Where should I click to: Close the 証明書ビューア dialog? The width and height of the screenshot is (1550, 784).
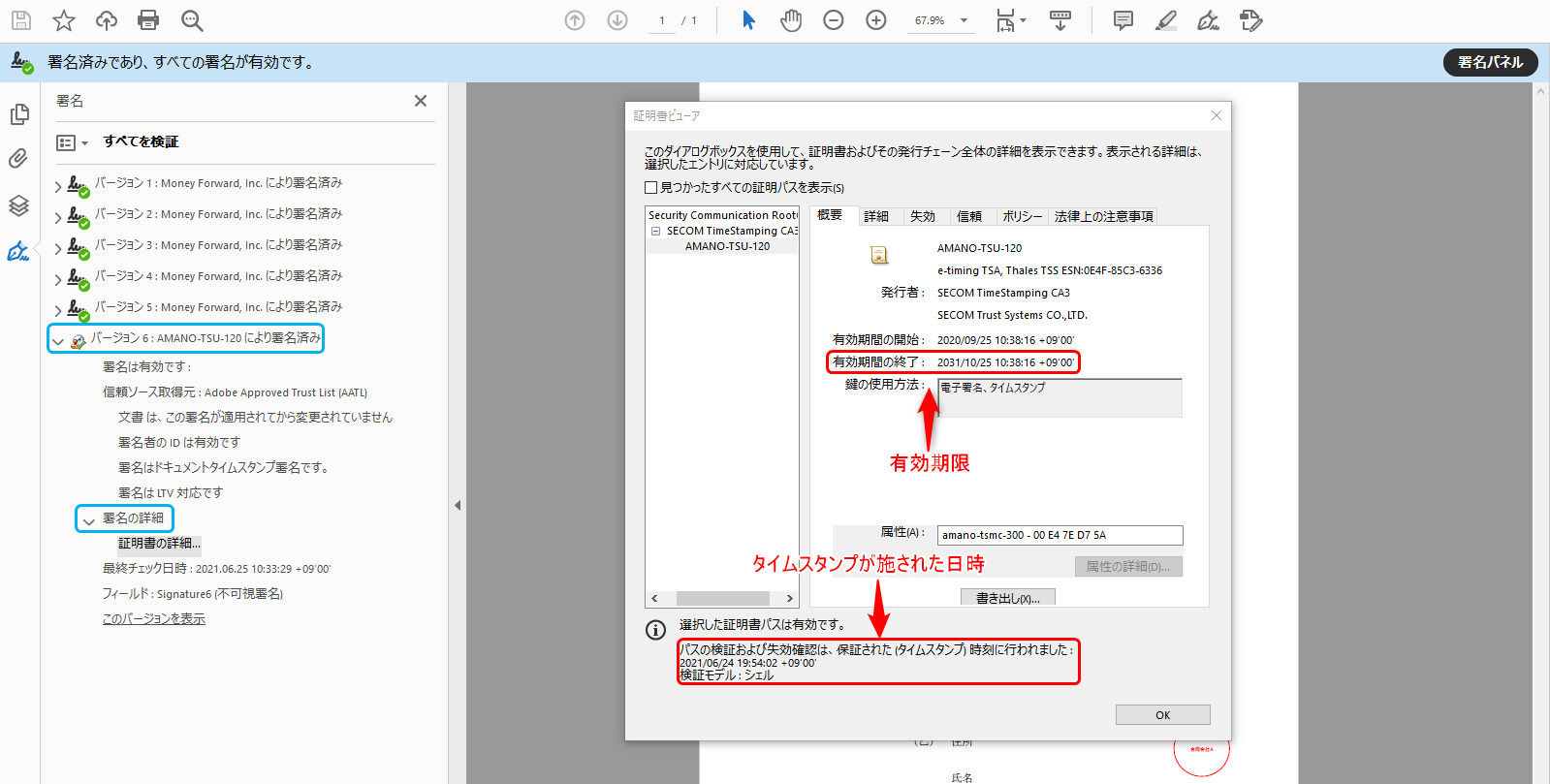point(1217,115)
